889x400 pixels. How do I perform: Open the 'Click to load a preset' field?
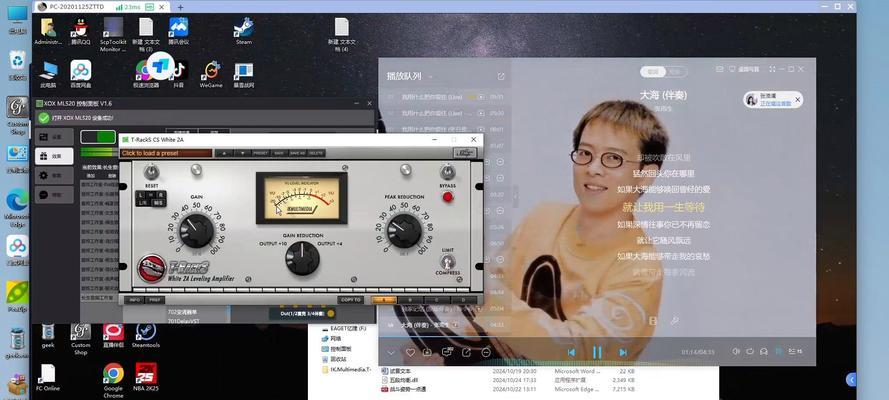(x=166, y=153)
